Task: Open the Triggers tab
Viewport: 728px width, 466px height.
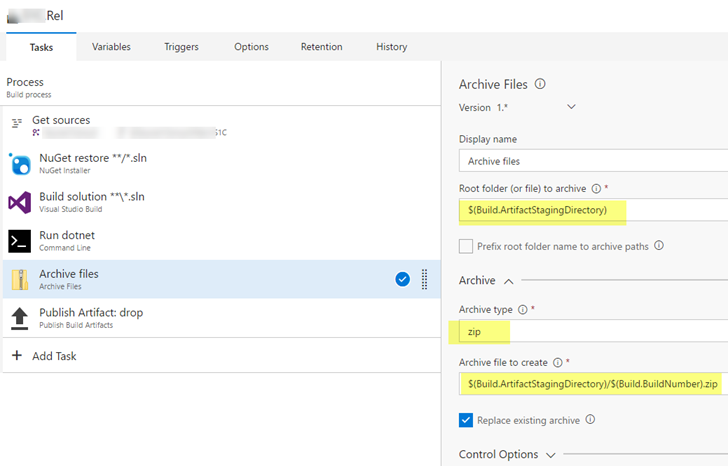Action: click(181, 47)
